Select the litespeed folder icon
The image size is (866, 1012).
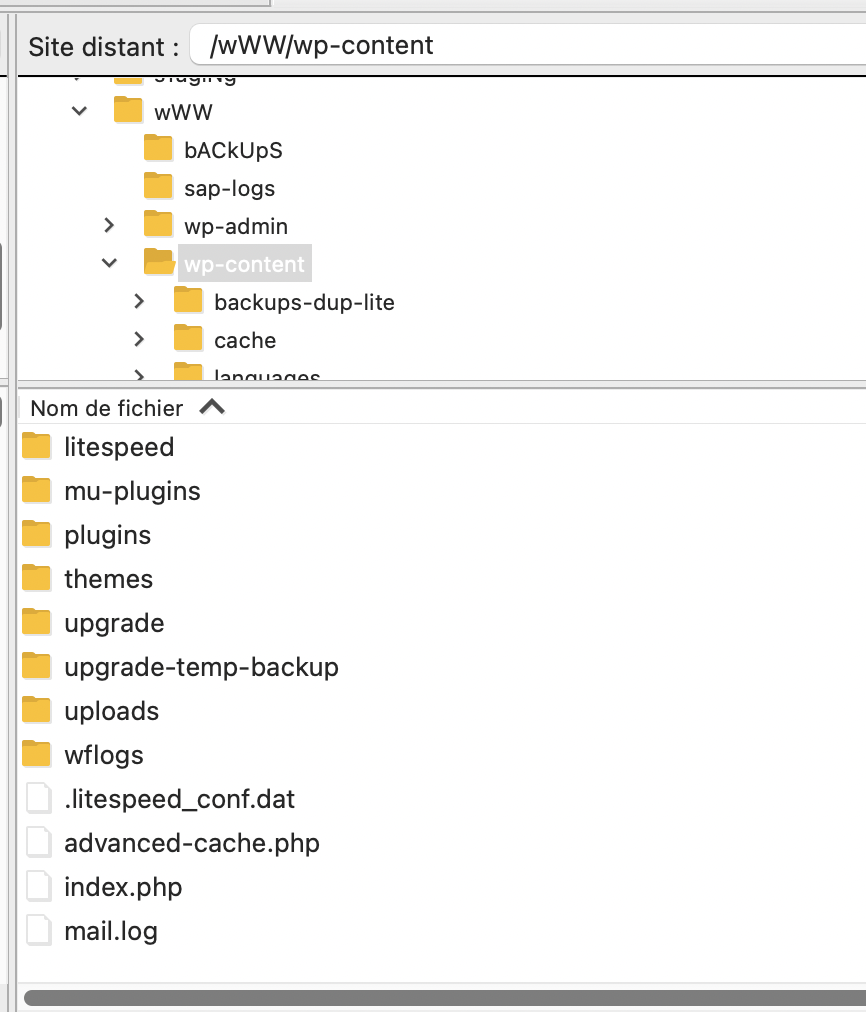click(36, 446)
